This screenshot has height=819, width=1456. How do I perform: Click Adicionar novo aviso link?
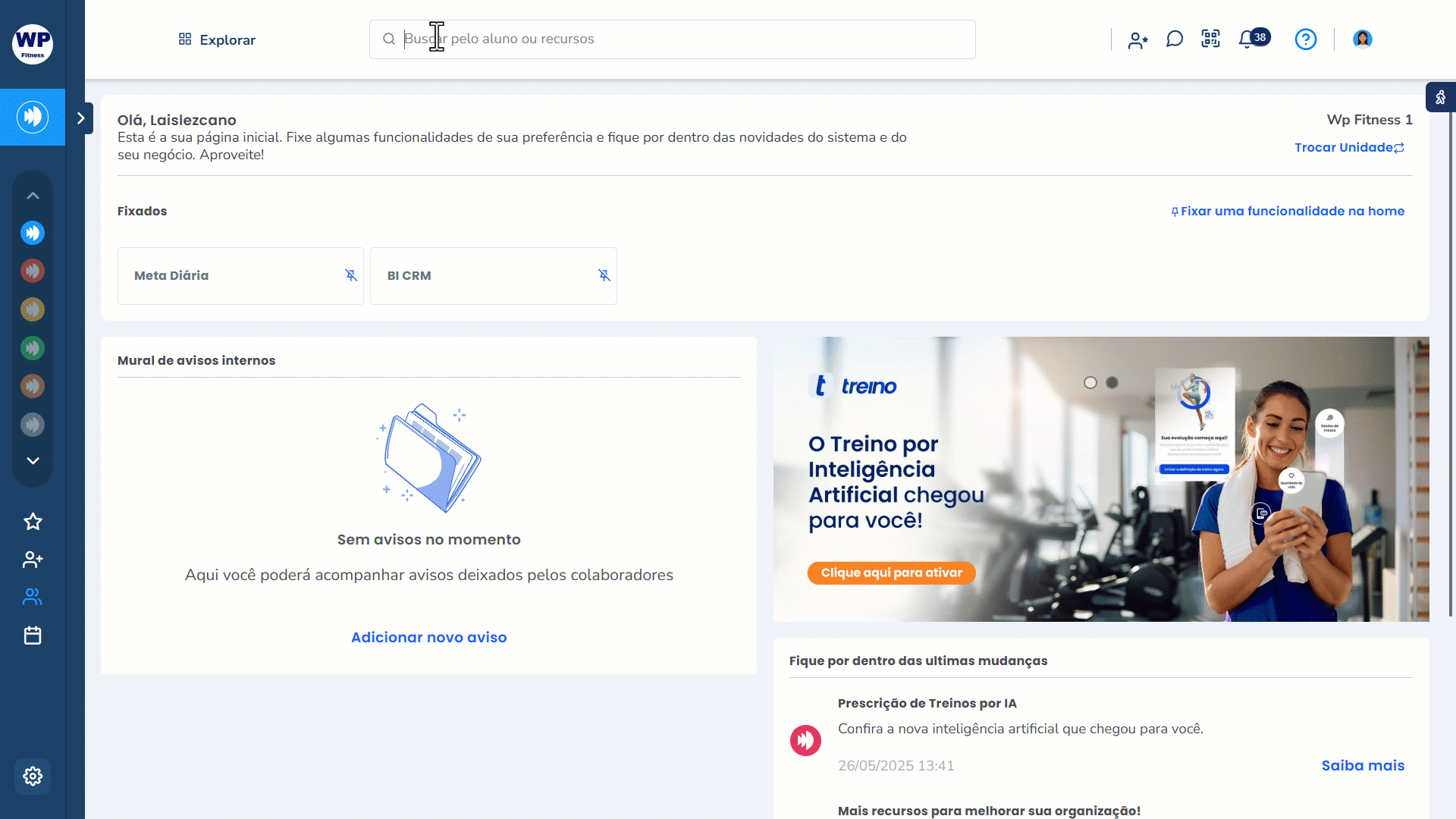coord(428,638)
